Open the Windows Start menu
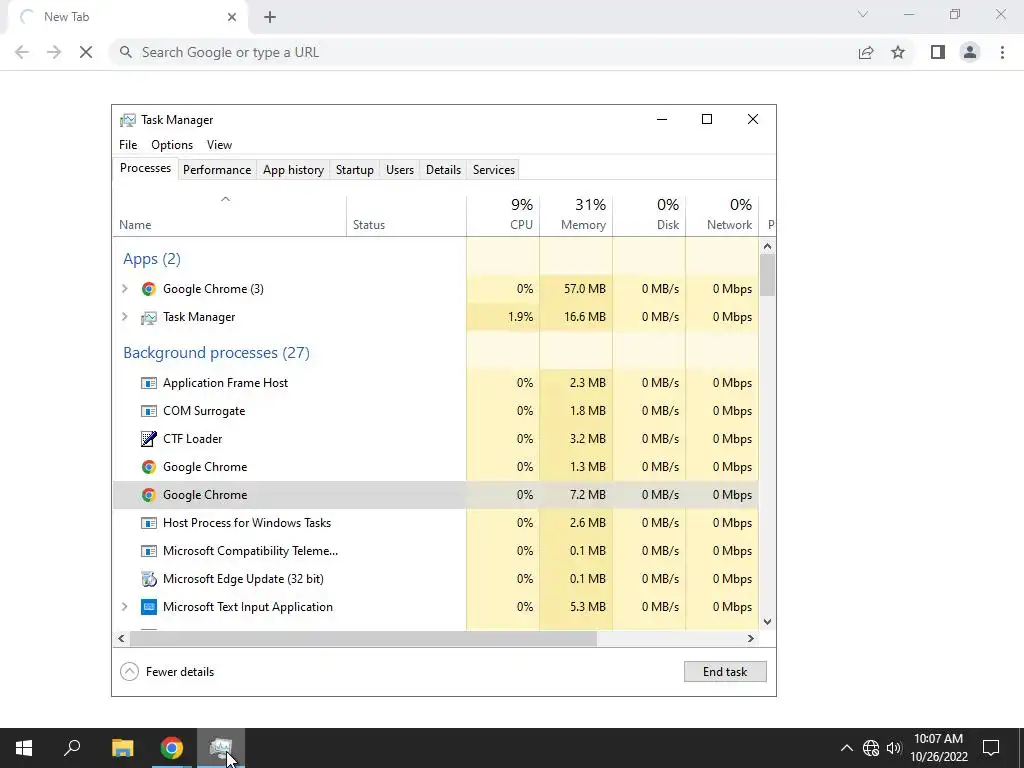Screen dimensions: 1024x768 click(24, 748)
